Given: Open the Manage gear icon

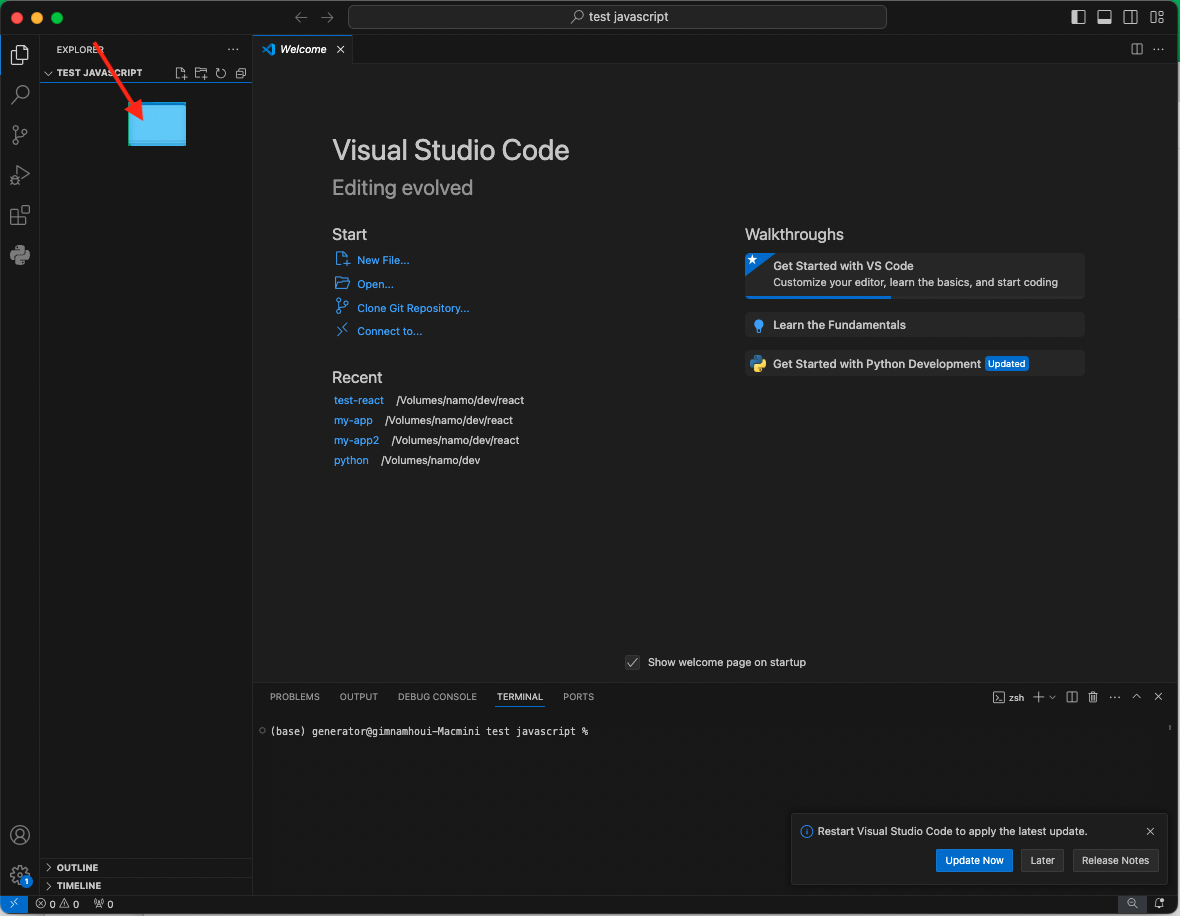Looking at the screenshot, I should pos(20,875).
